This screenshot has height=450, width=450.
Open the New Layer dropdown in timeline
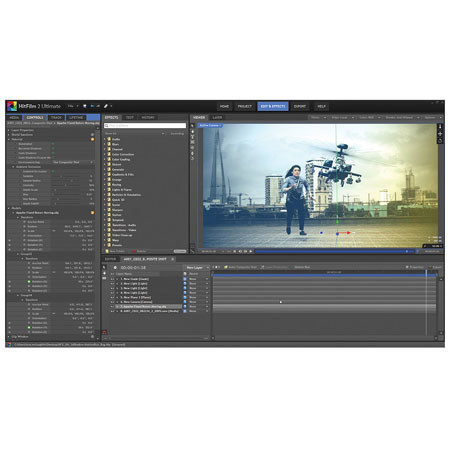pos(197,267)
